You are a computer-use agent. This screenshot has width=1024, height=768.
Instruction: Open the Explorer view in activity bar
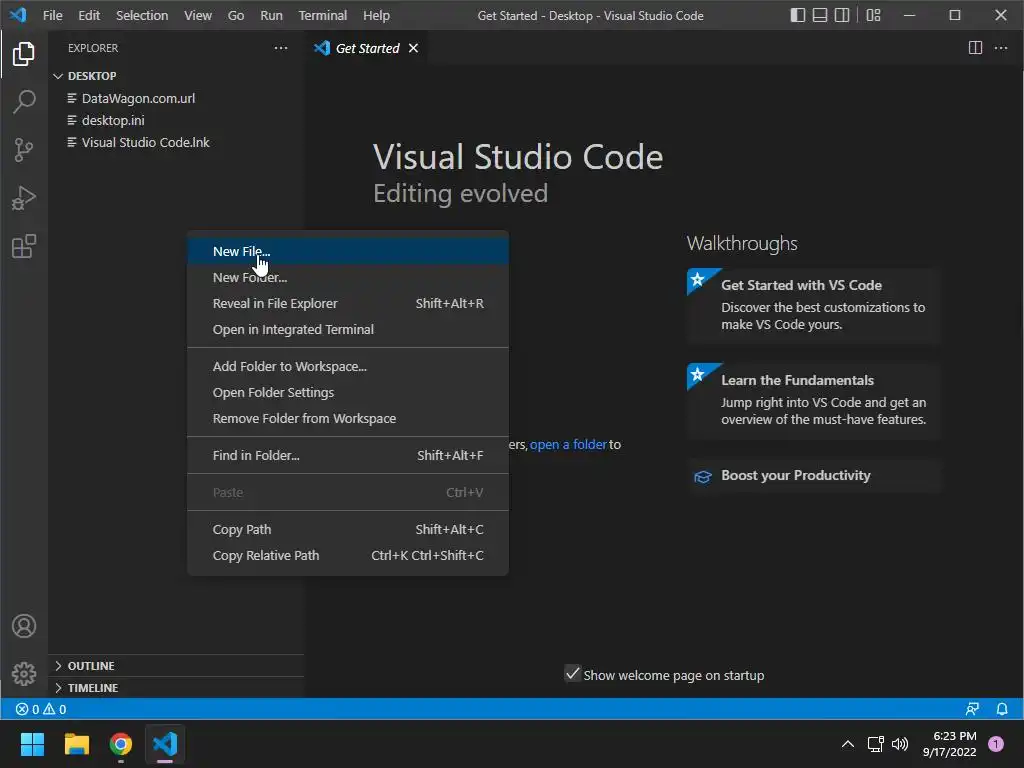click(x=24, y=54)
